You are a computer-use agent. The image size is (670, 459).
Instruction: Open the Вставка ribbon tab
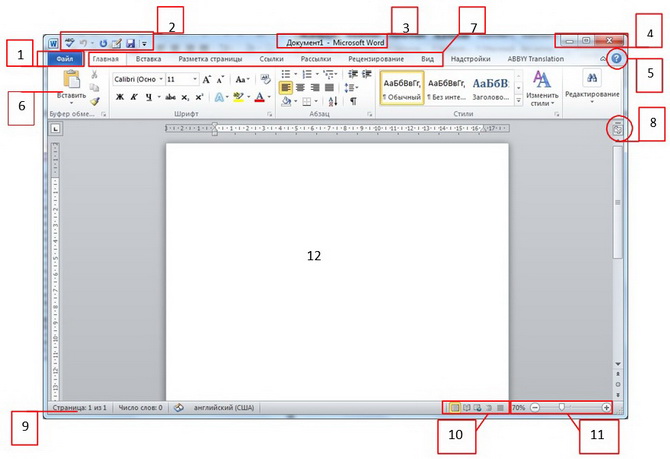[x=148, y=60]
